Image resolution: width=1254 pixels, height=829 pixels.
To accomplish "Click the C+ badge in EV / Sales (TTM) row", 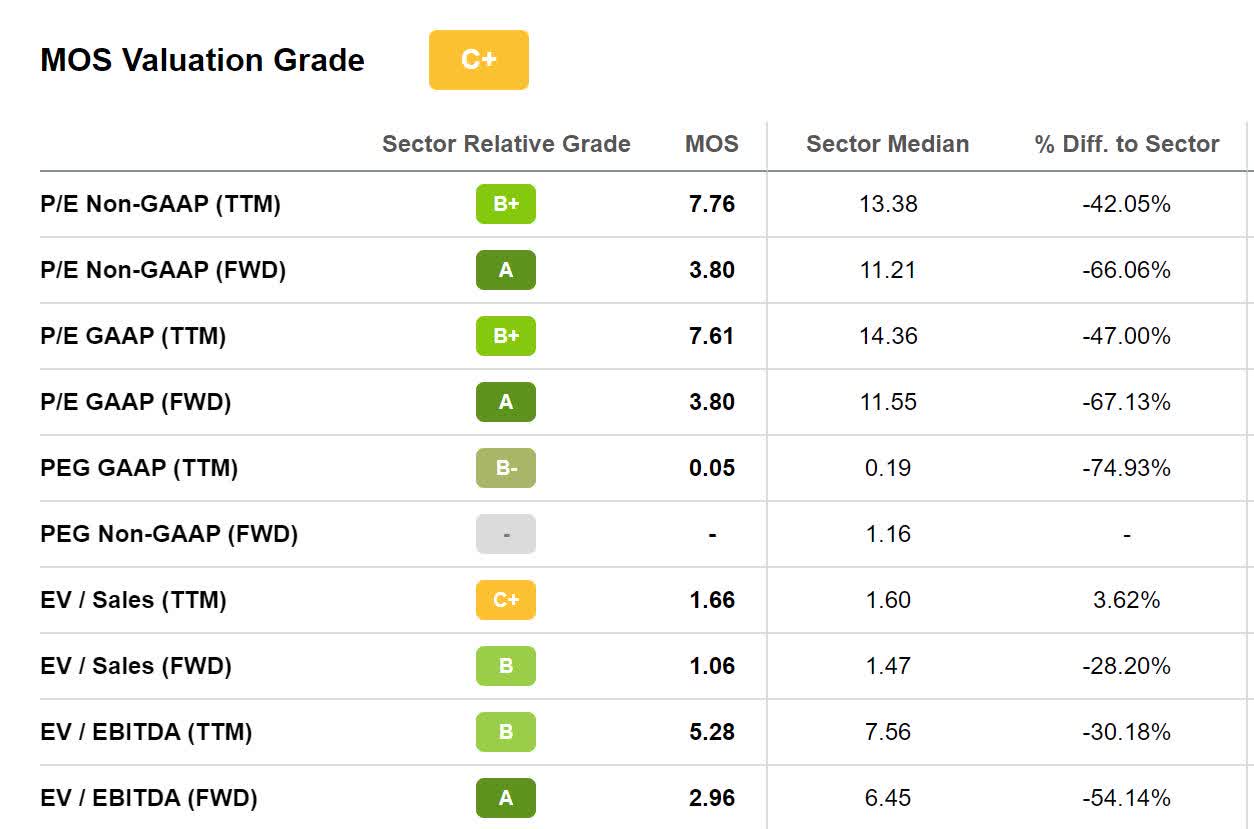I will pos(505,600).
